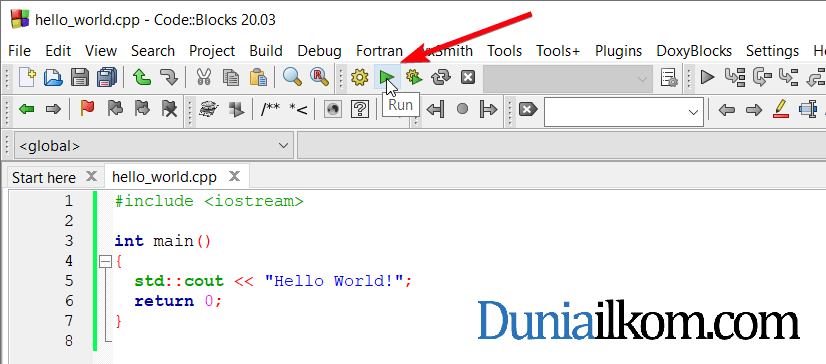Navigate back with the green left arrow
826x364 pixels.
pos(26,110)
